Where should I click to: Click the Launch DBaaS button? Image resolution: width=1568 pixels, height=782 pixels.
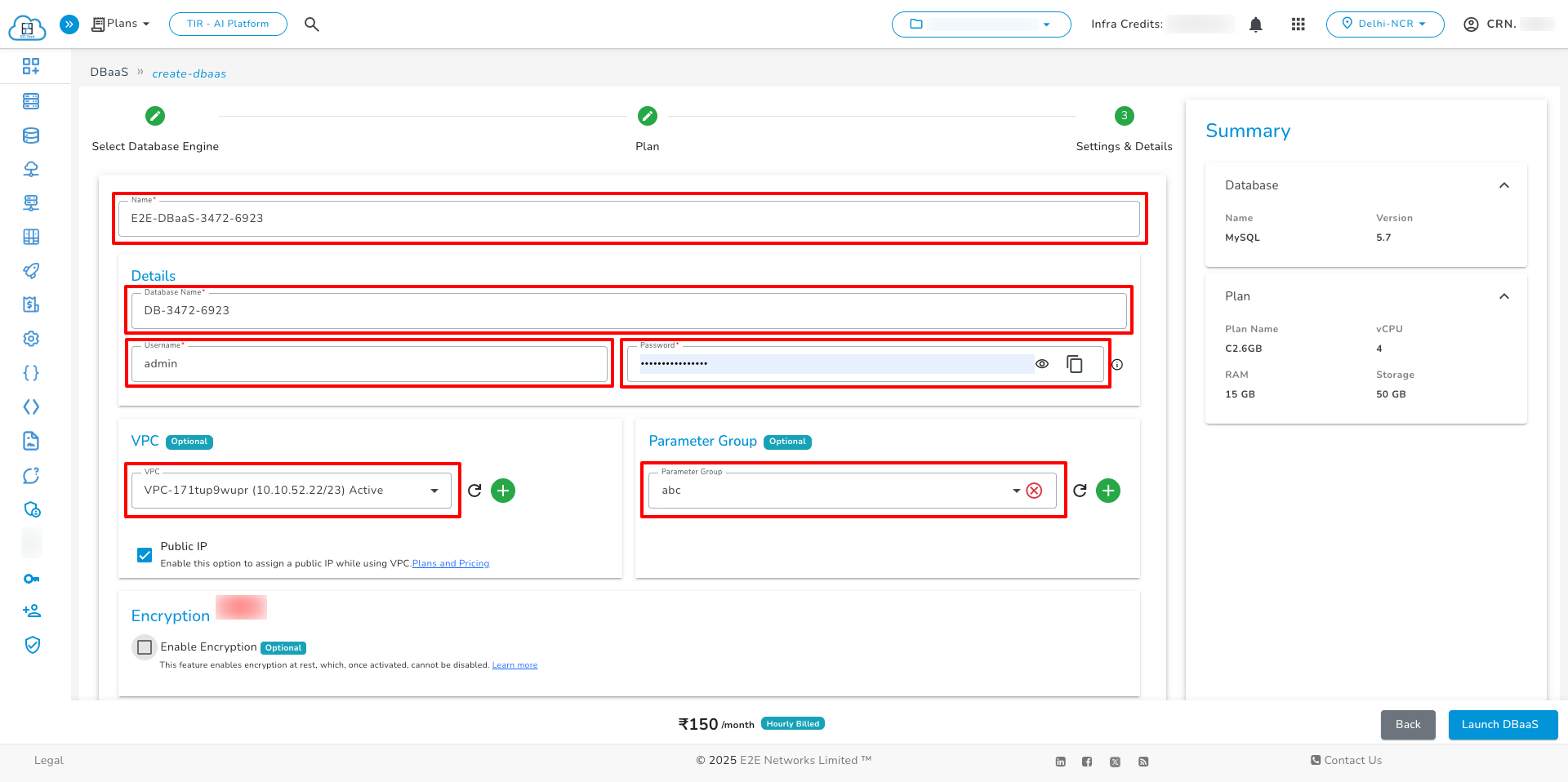pos(1502,725)
